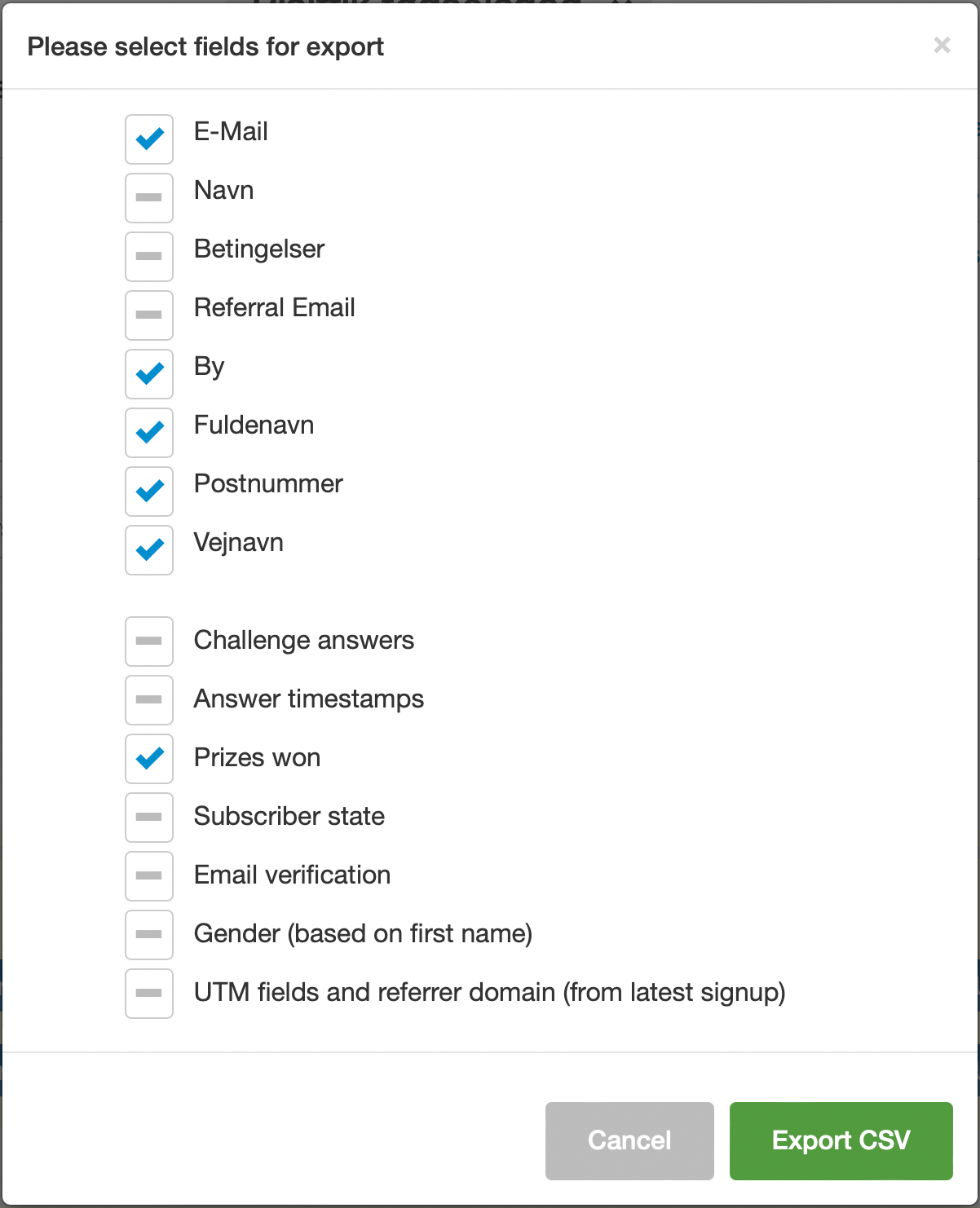
Task: Tick the Betingelser checkbox
Action: pyautogui.click(x=149, y=257)
